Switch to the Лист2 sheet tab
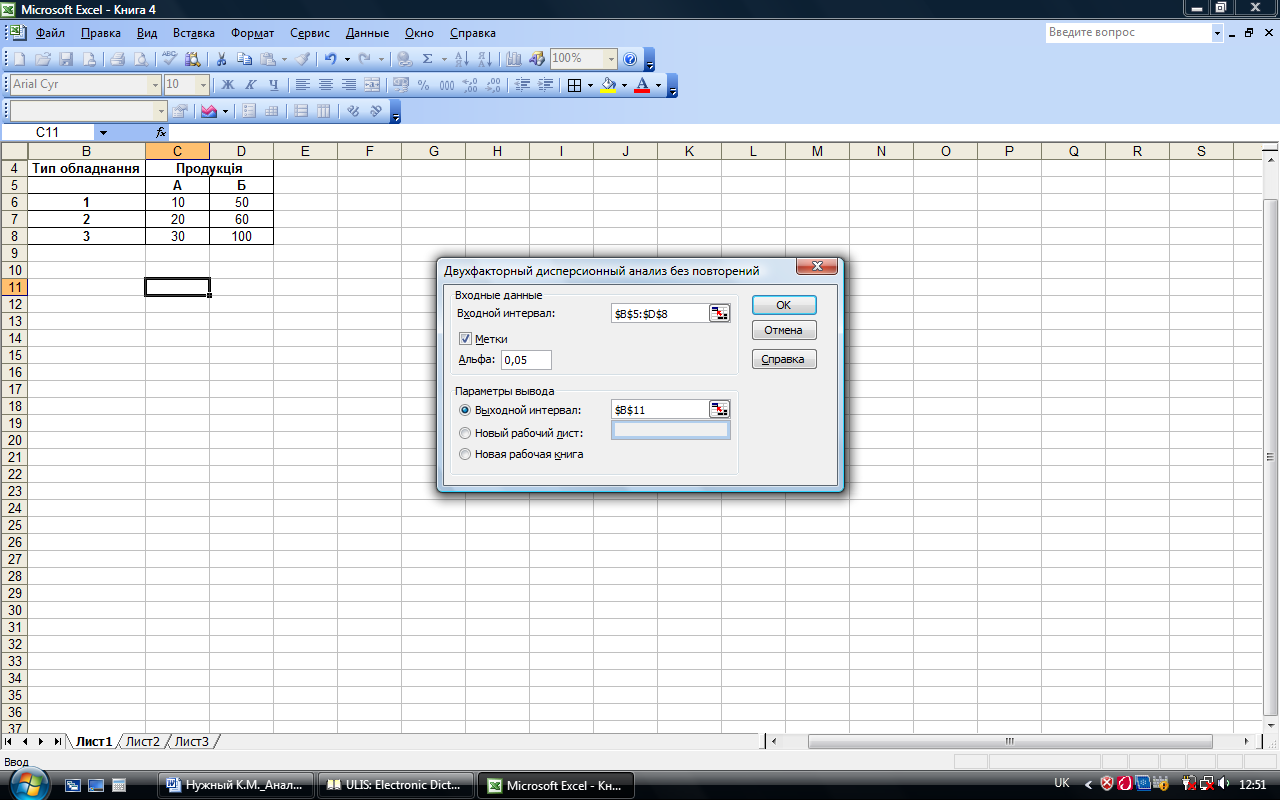This screenshot has height=800, width=1280. [143, 742]
